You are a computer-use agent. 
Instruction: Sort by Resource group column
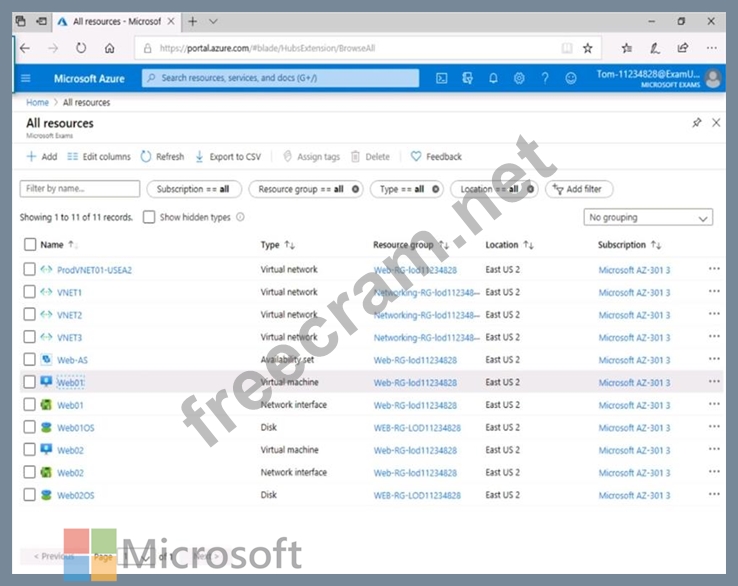point(411,245)
